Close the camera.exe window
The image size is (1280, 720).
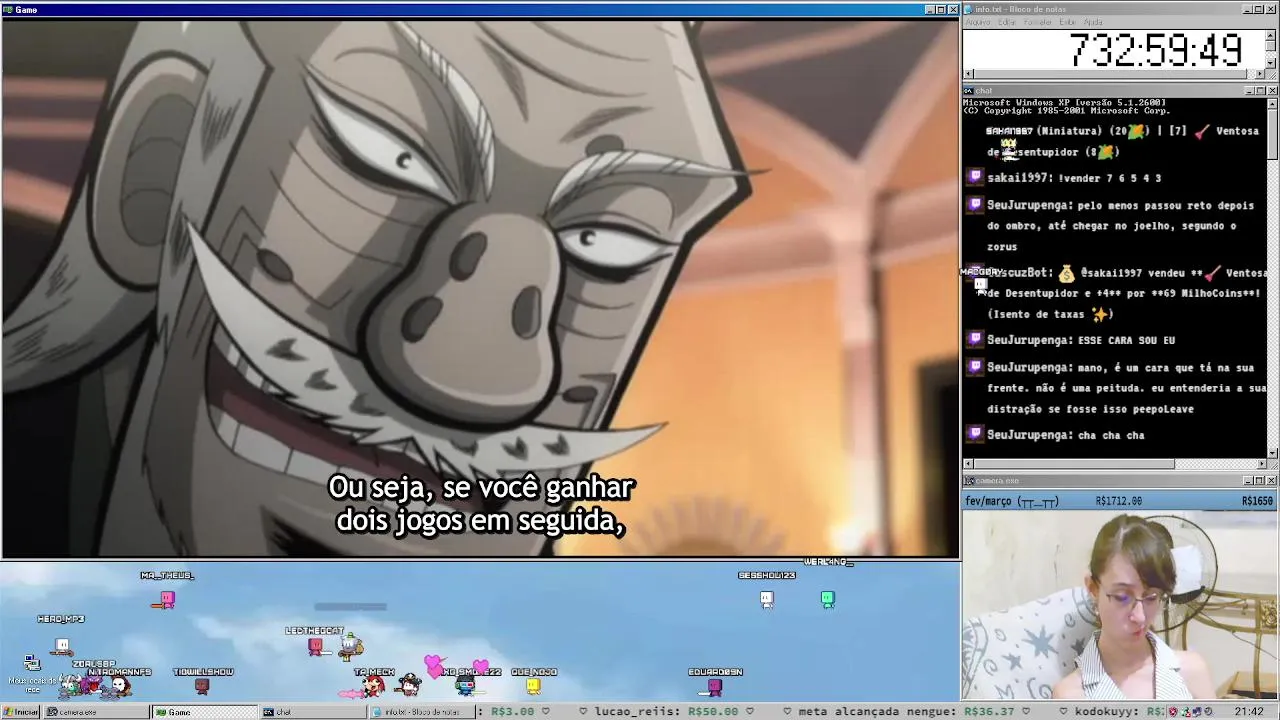point(1272,481)
